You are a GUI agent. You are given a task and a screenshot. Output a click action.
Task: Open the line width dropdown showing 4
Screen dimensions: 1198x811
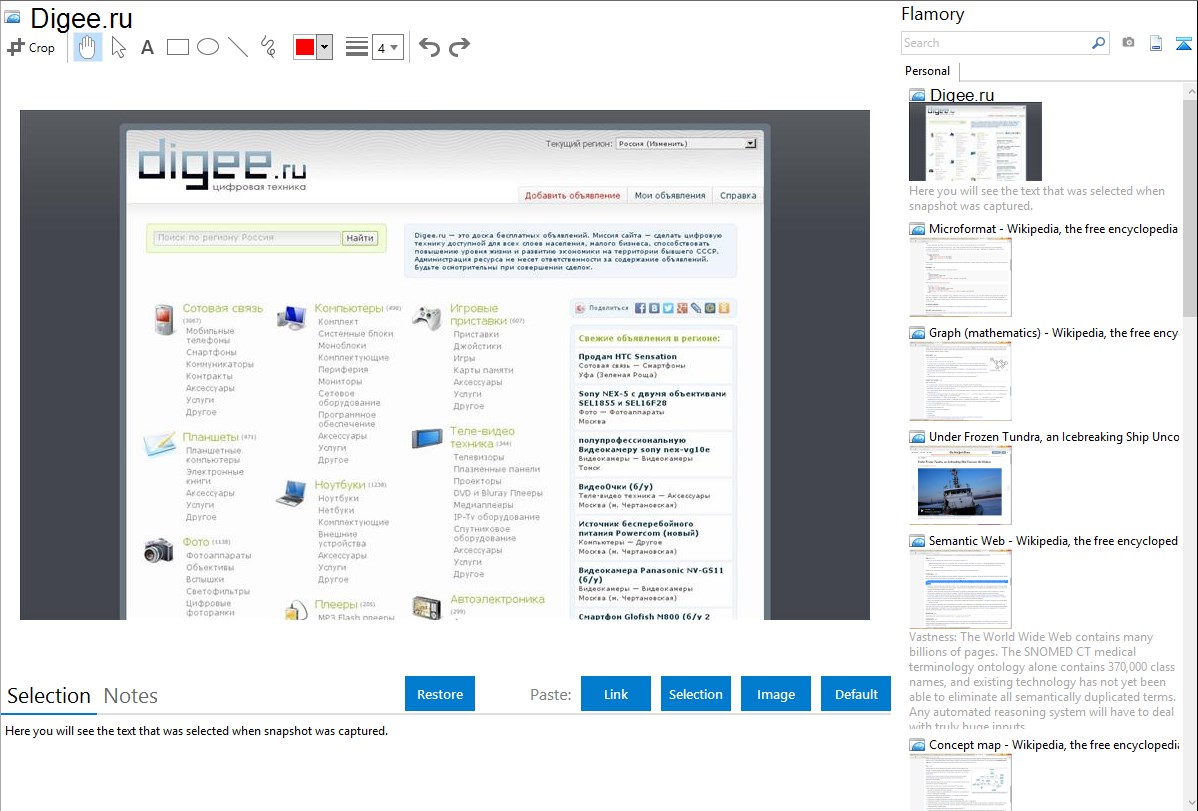(387, 47)
